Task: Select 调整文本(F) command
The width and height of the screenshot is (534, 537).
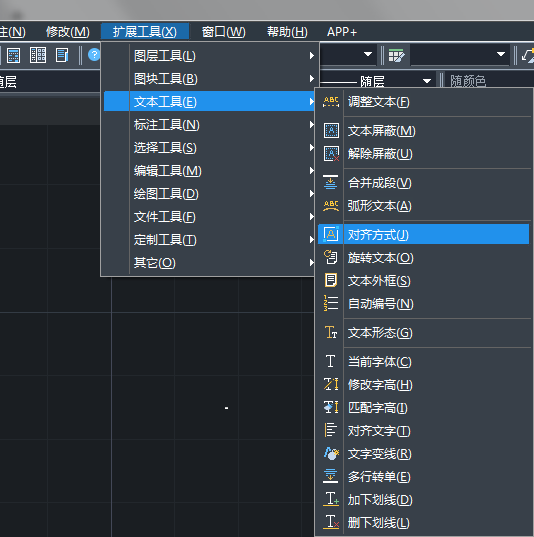Action: click(424, 102)
